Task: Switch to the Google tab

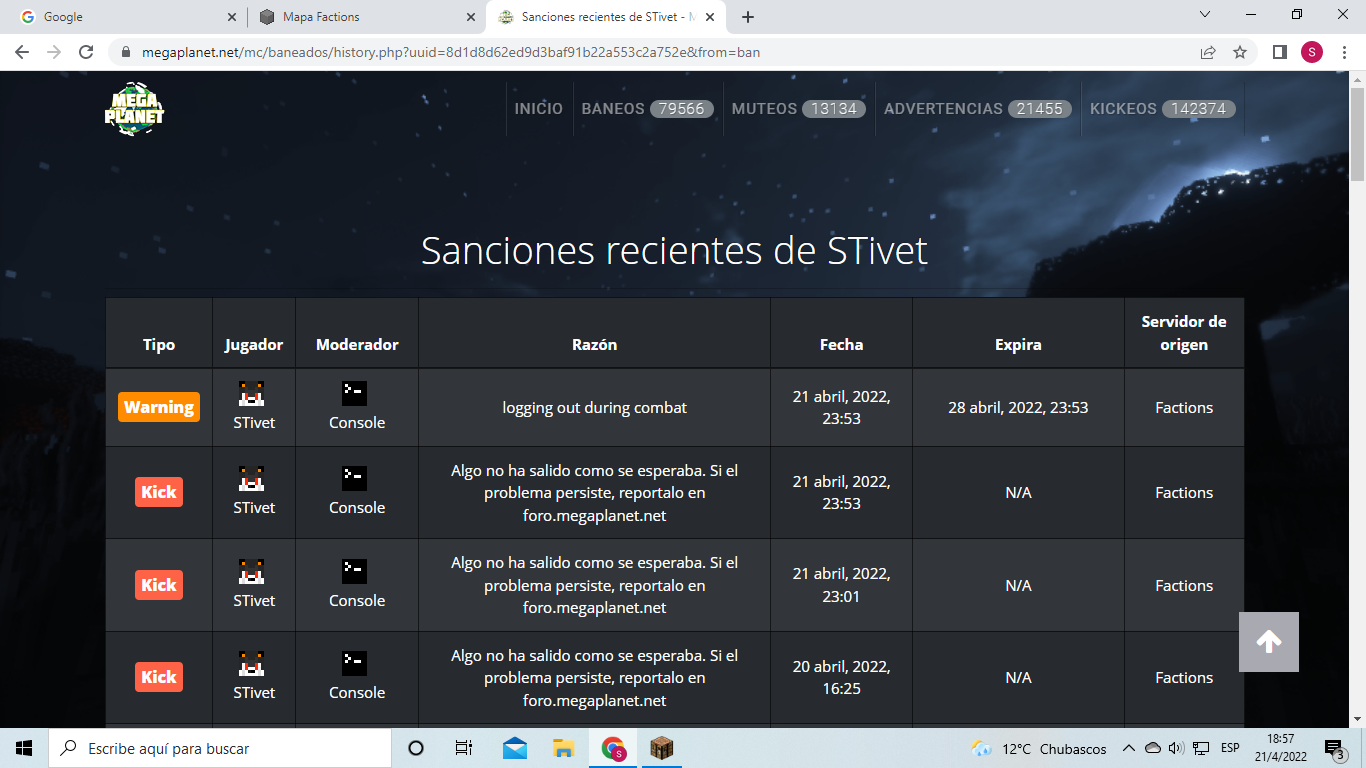Action: pyautogui.click(x=120, y=17)
